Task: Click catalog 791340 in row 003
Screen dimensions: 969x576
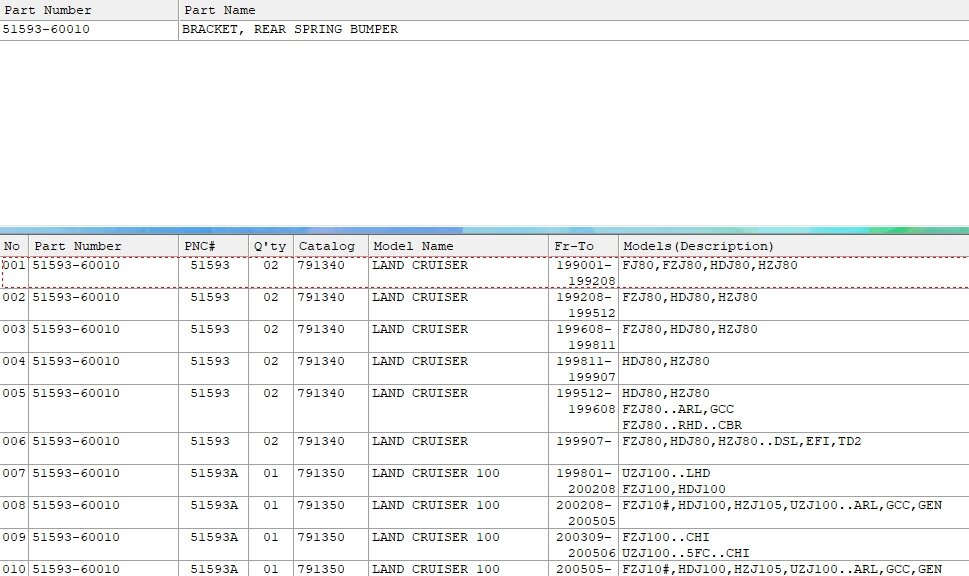Action: [321, 329]
